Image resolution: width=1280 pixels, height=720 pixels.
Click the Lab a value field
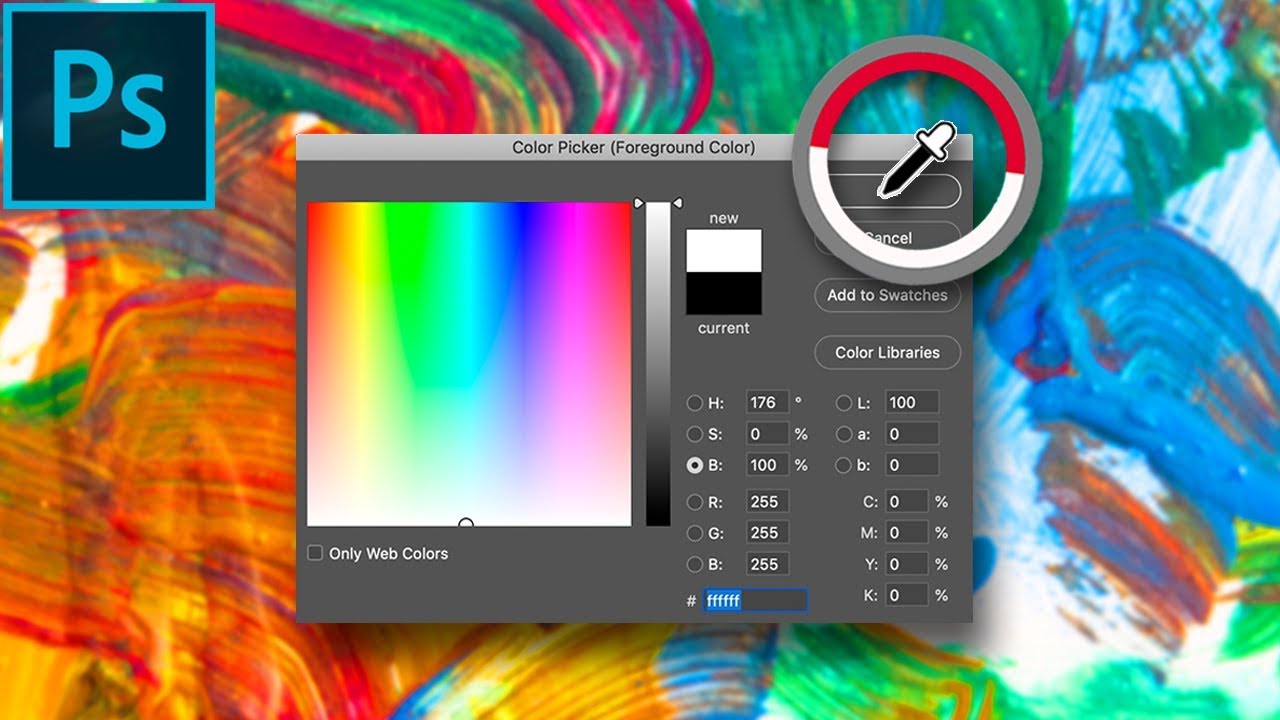(x=911, y=434)
